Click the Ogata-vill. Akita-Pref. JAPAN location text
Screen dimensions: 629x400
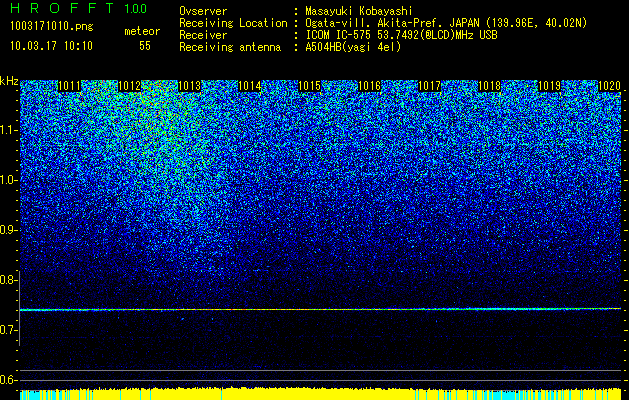pyautogui.click(x=446, y=23)
